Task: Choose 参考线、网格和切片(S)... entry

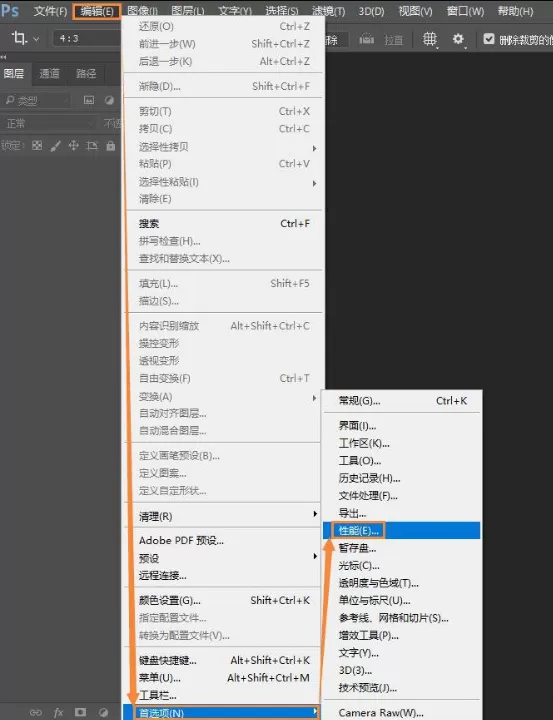Action: [x=401, y=618]
